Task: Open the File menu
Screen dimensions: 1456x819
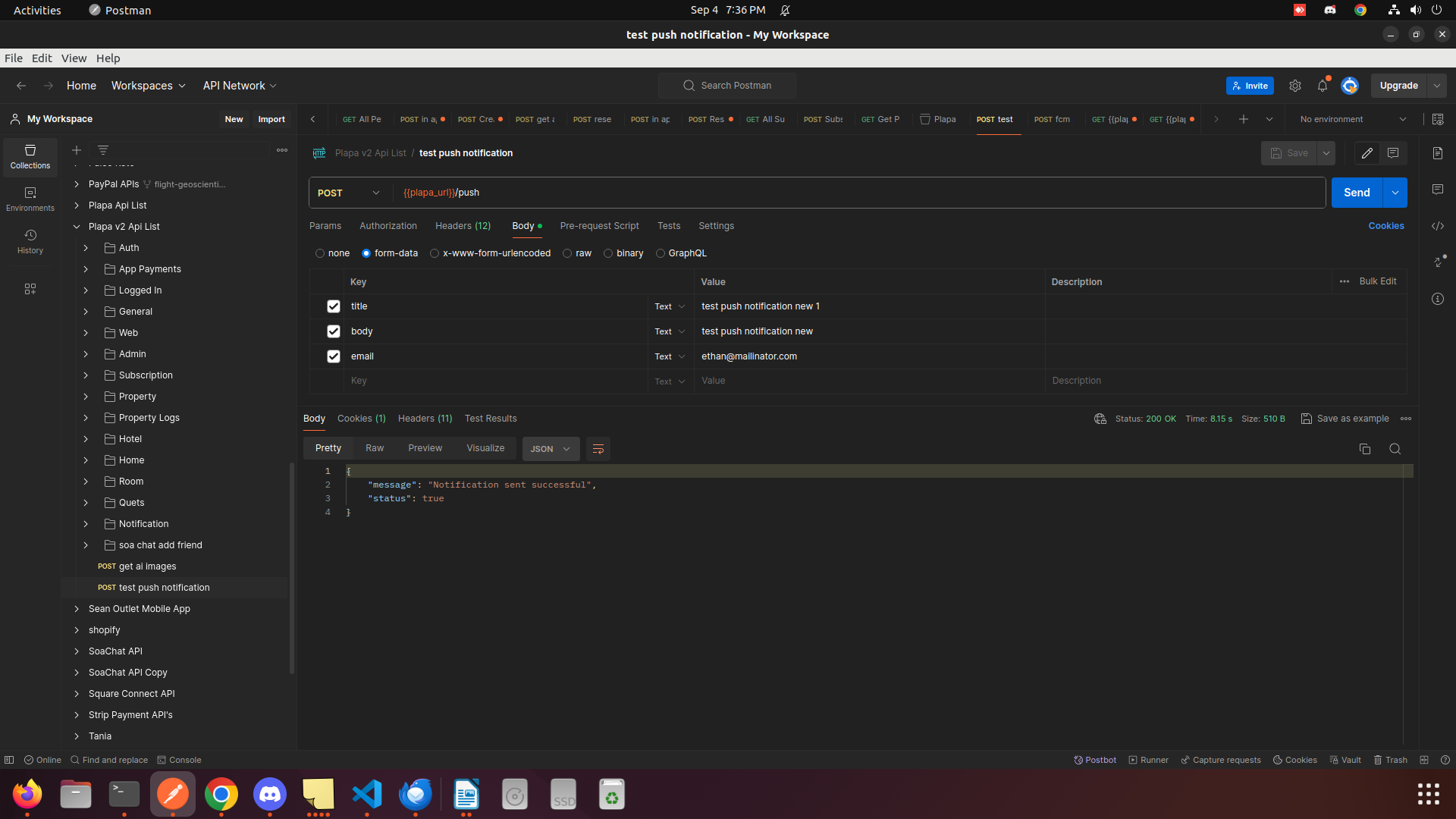Action: 14,58
